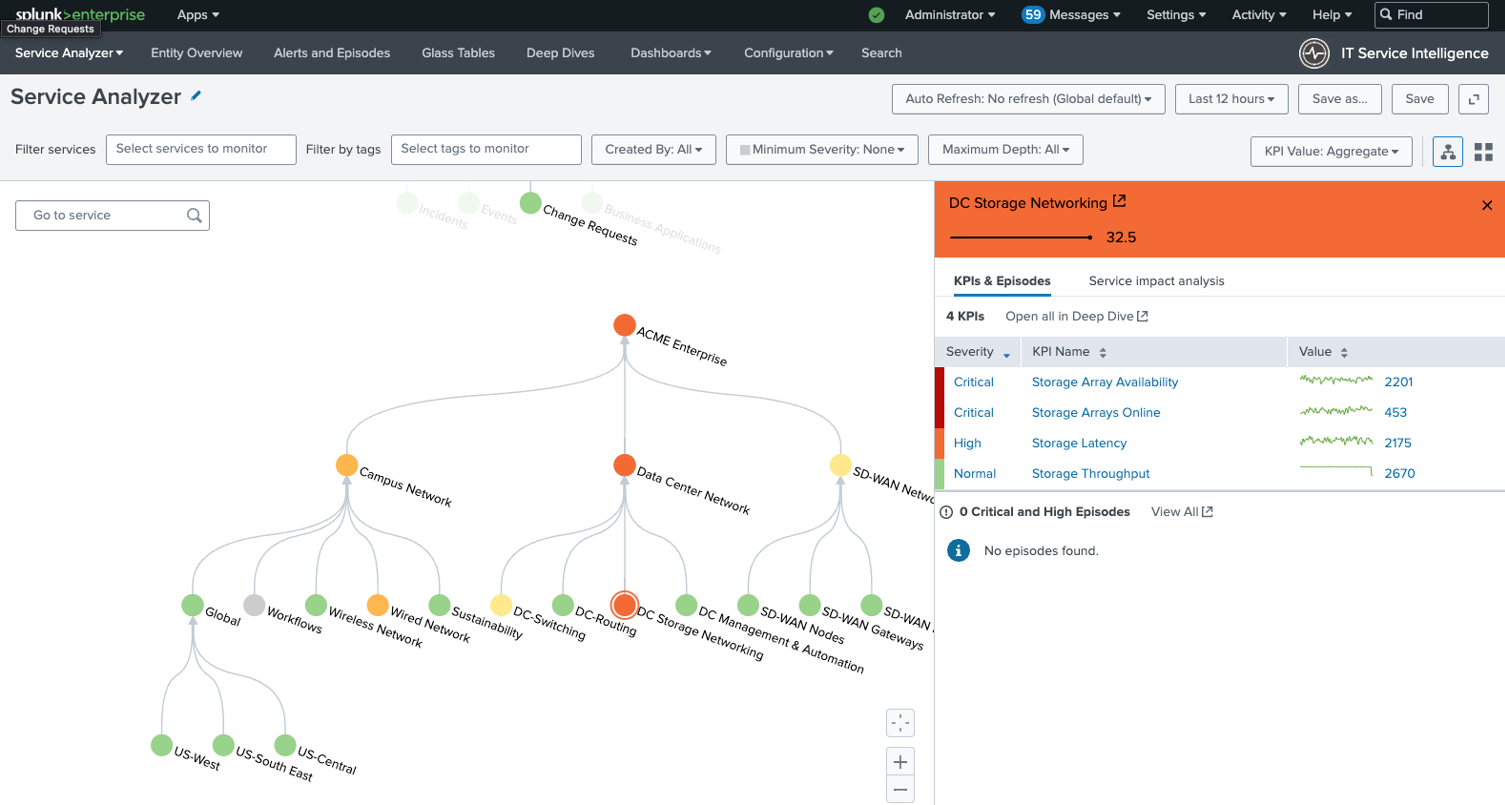Navigate to Glass Tables
This screenshot has height=805, width=1505.
point(458,53)
